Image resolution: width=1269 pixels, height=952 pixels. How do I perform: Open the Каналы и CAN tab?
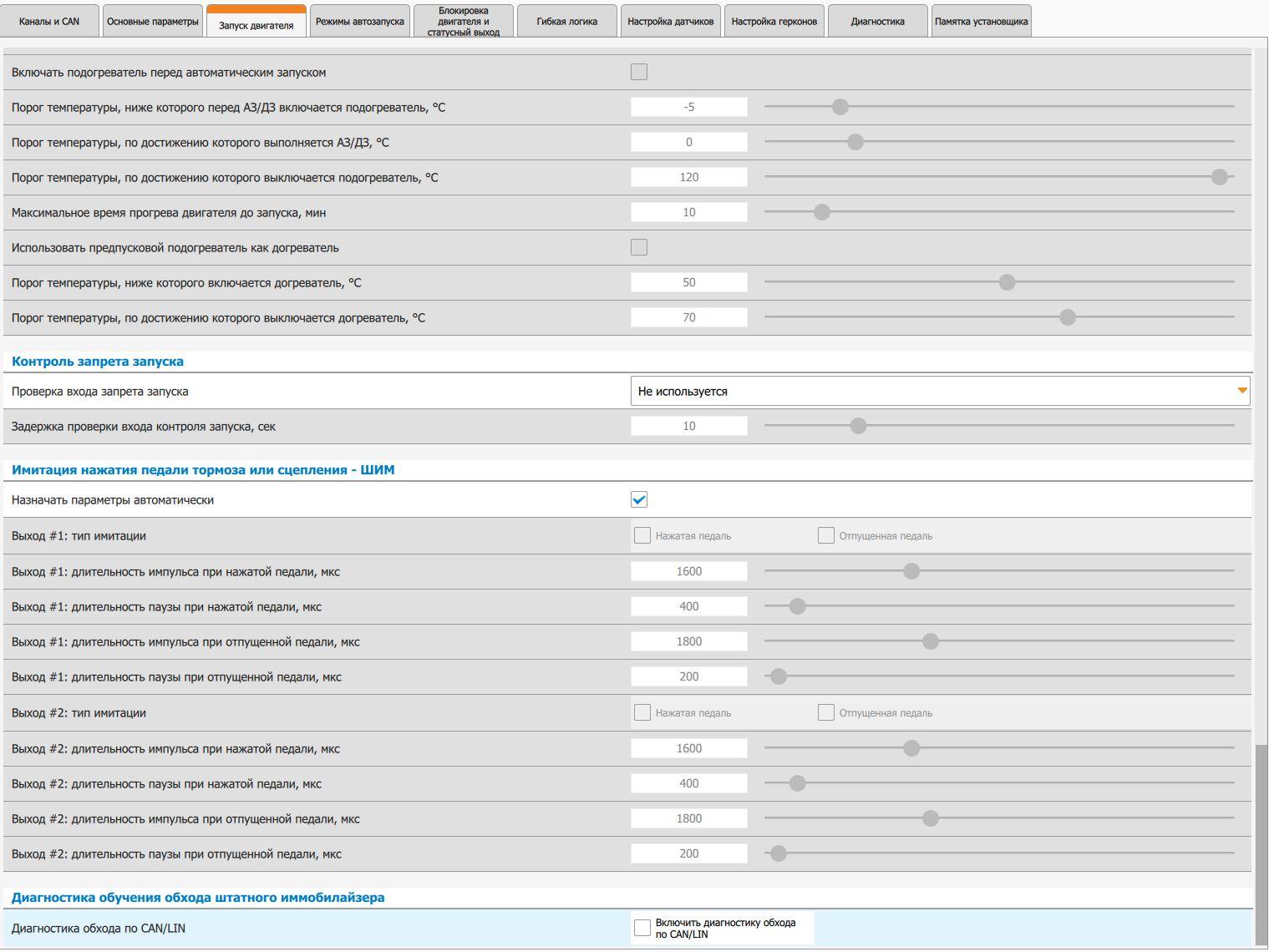tap(50, 21)
